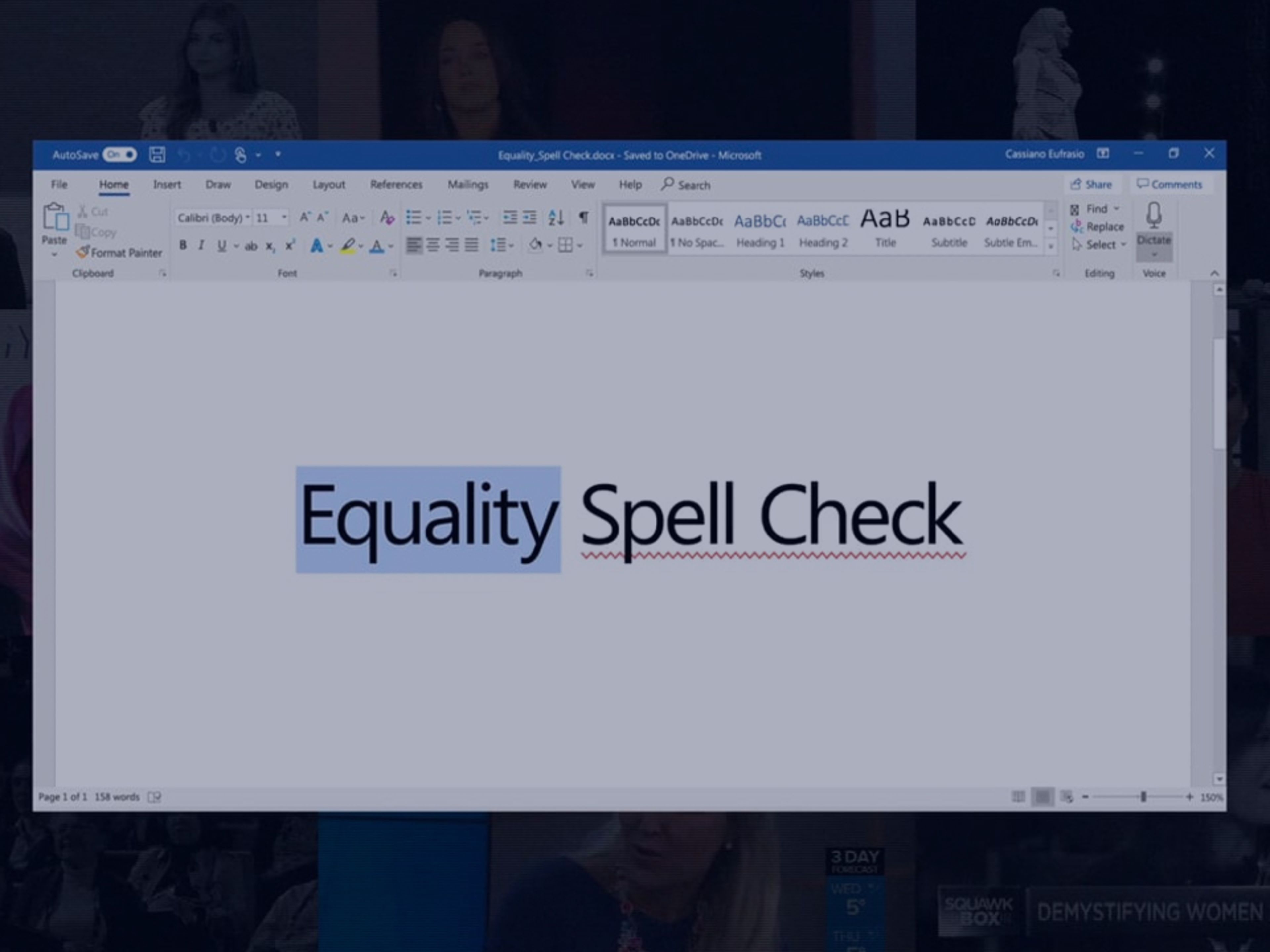Click the Bullets list icon
This screenshot has height=952, width=1270.
413,217
